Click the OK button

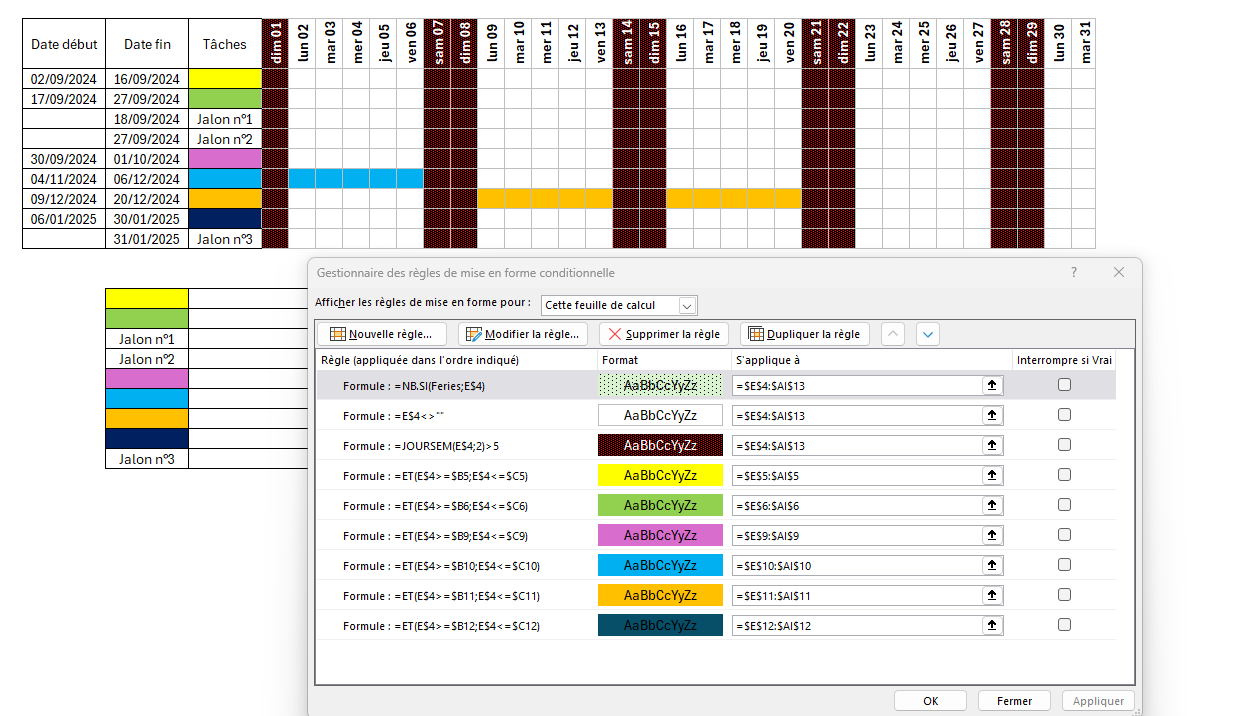point(930,701)
